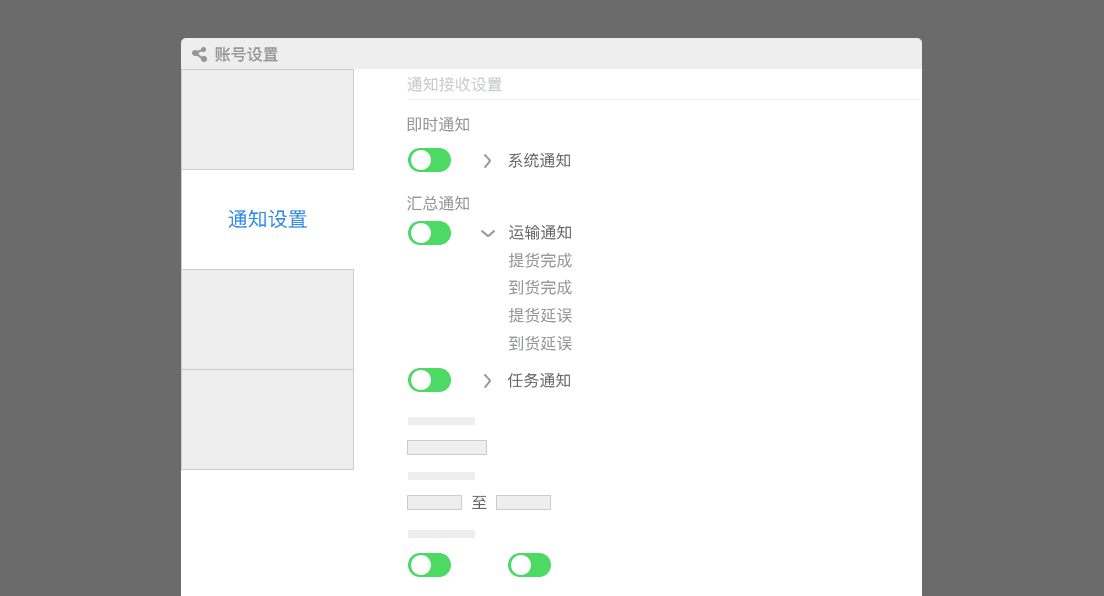Image resolution: width=1104 pixels, height=596 pixels.
Task: Open the blank sidebar tab directly below 通知设置
Action: tap(268, 319)
